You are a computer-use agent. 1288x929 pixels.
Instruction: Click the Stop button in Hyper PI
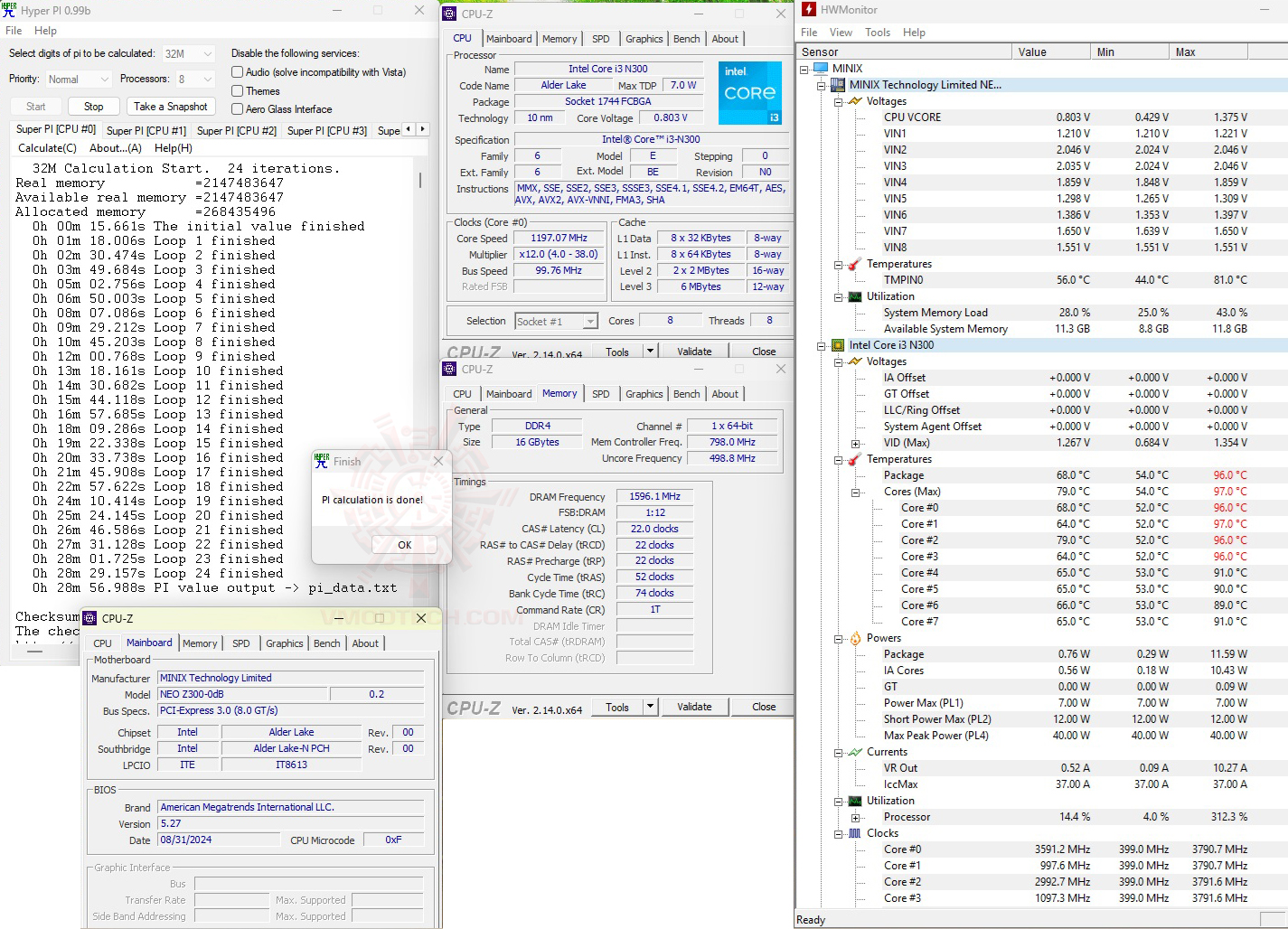click(94, 107)
